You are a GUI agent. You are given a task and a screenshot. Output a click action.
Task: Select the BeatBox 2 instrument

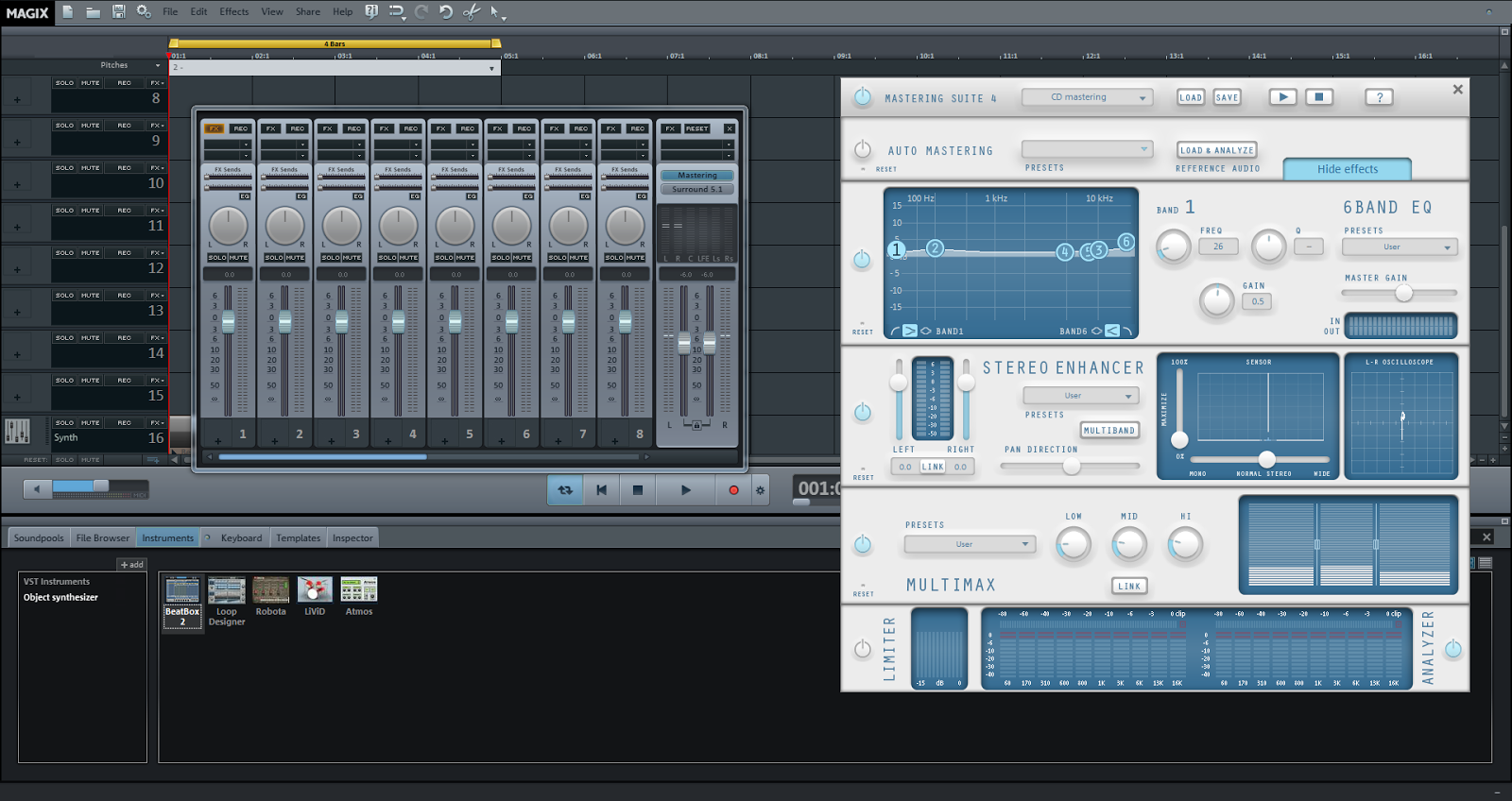182,602
